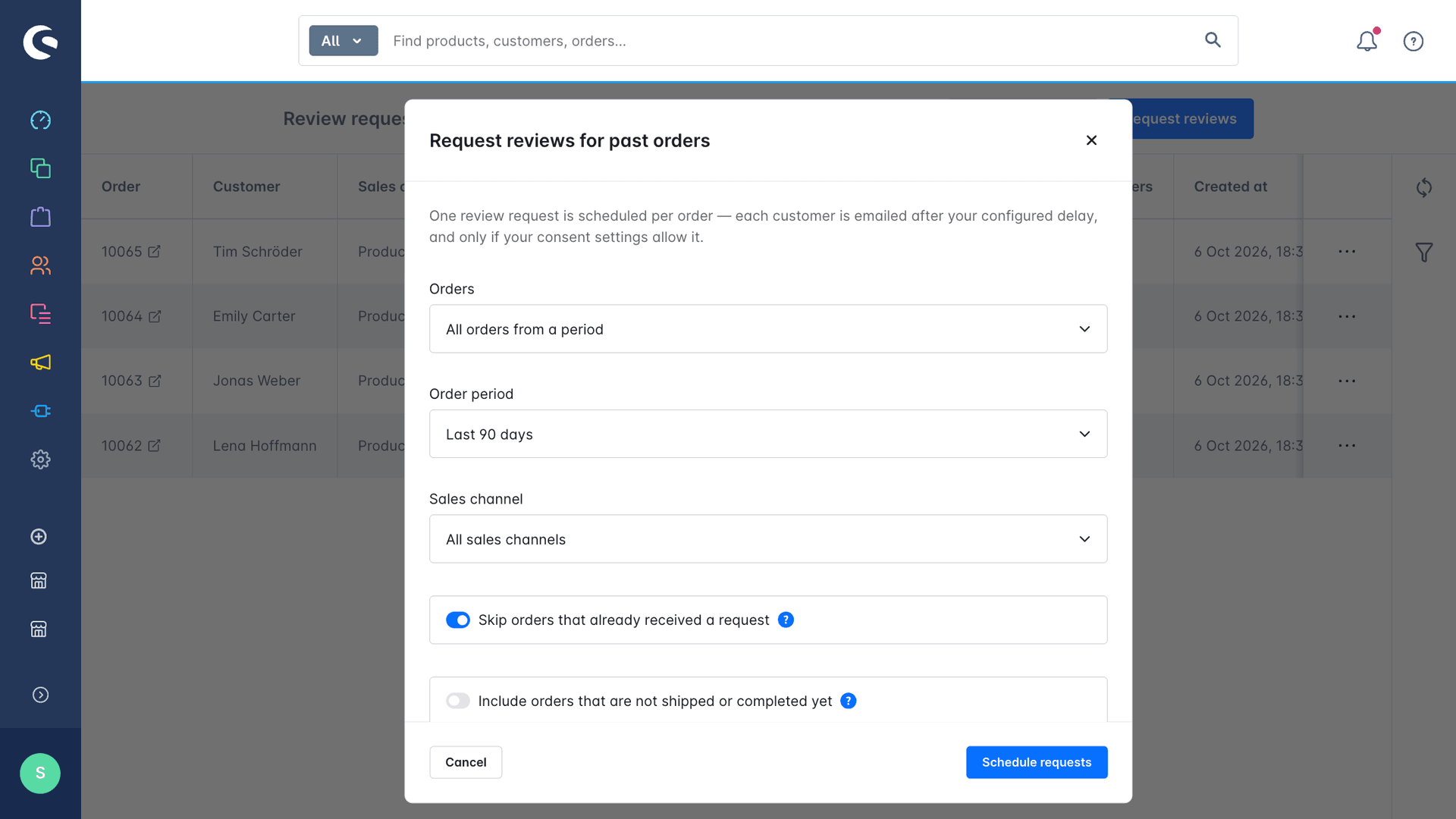Open the Settings gear icon in sidebar
The image size is (1456, 819).
pyautogui.click(x=40, y=460)
